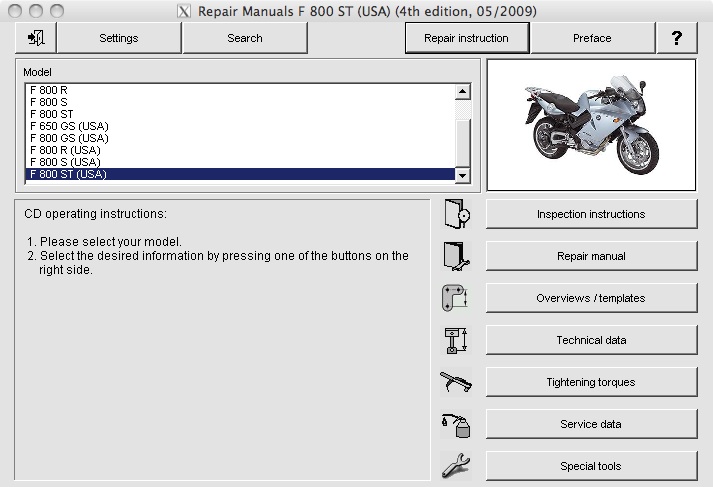Viewport: 713px width, 487px height.
Task: Click the F 800 ST motorcycle image
Action: (x=591, y=125)
